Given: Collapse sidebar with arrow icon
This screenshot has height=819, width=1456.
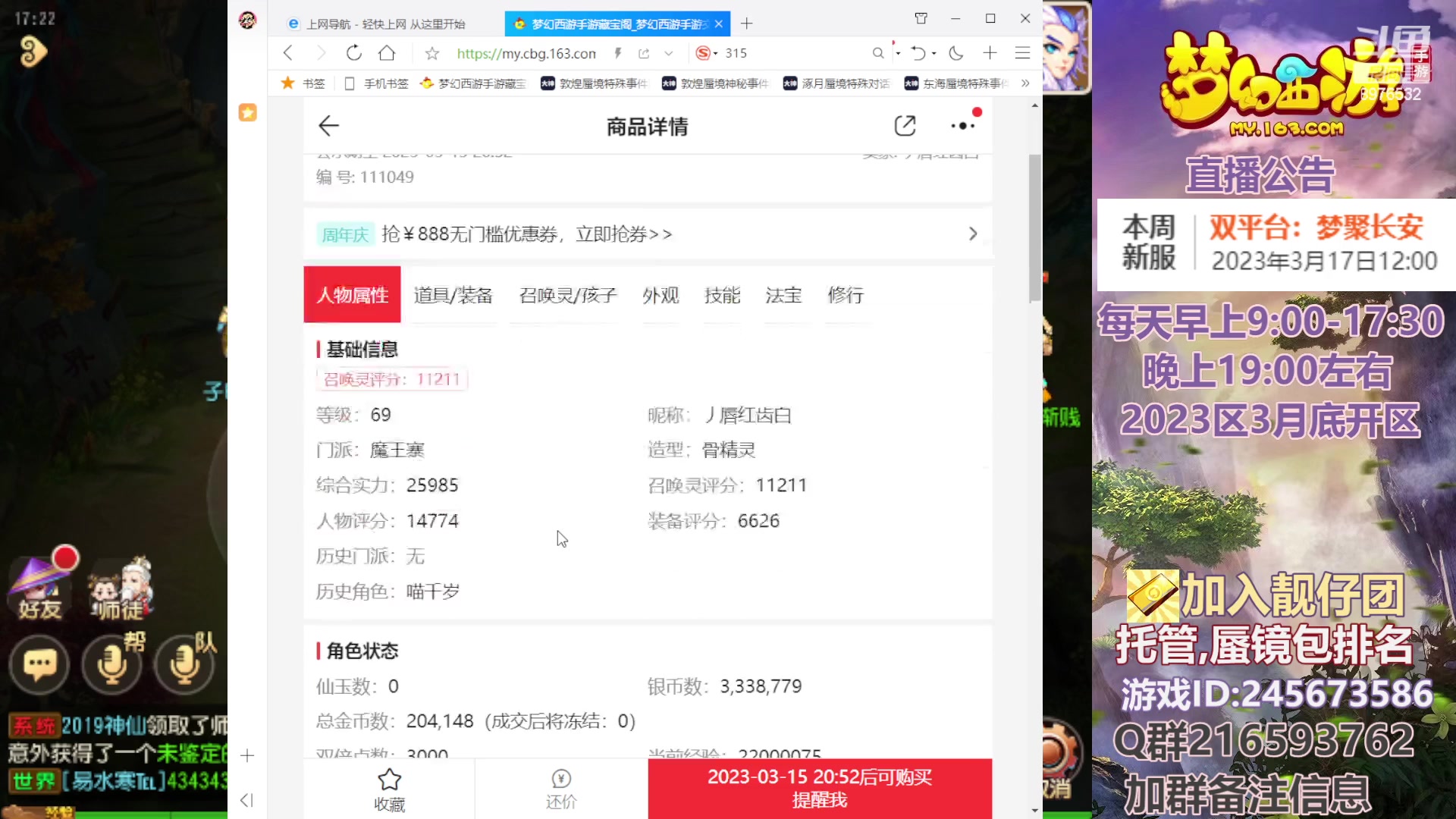Looking at the screenshot, I should [246, 800].
